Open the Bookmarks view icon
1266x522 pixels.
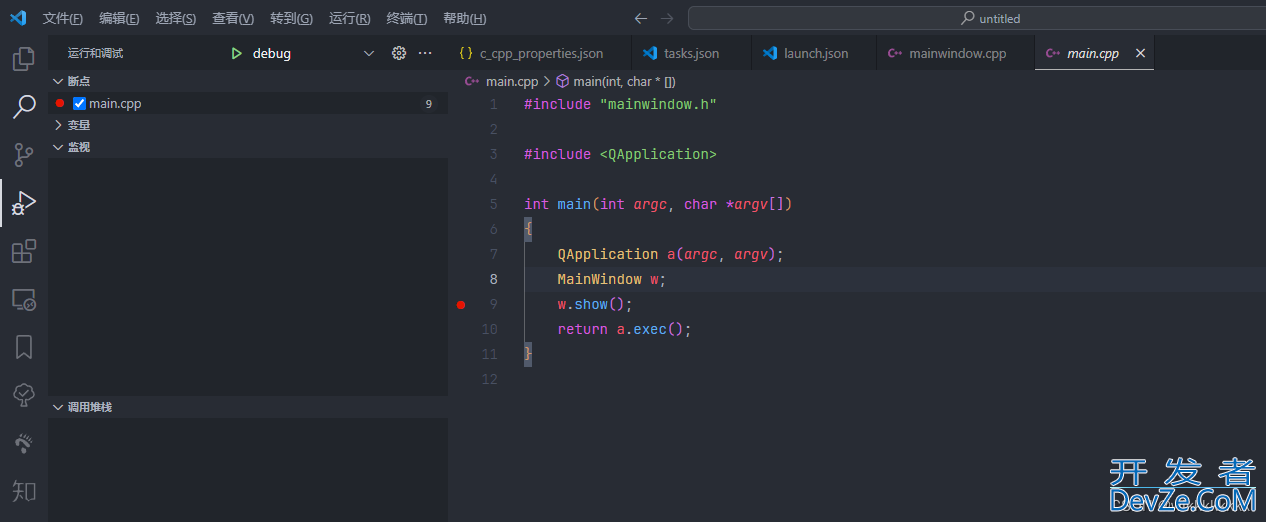24,347
